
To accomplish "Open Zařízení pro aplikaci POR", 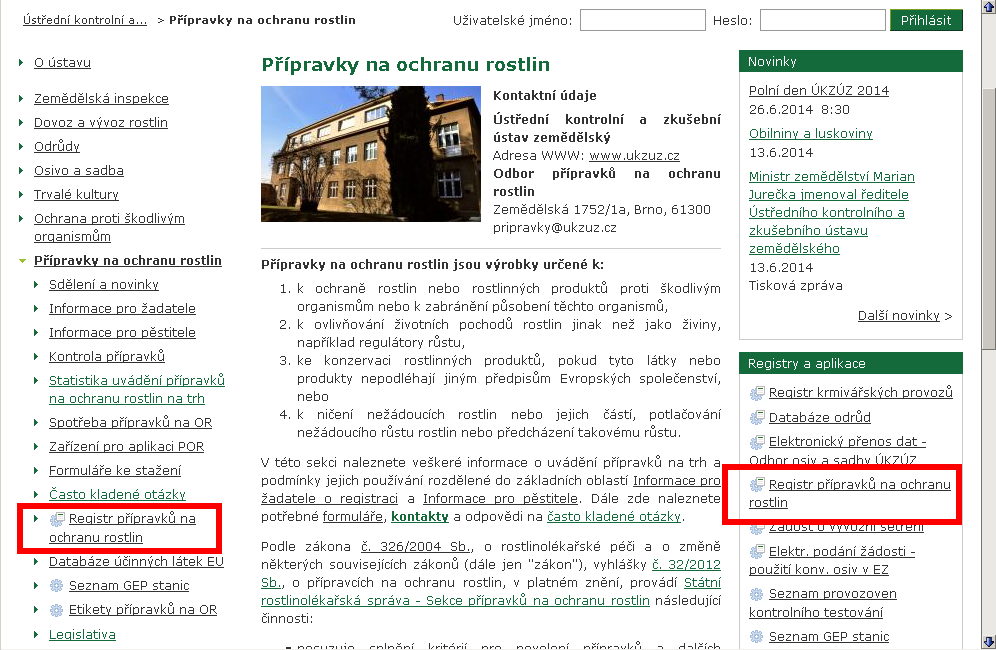I will click(x=126, y=447).
